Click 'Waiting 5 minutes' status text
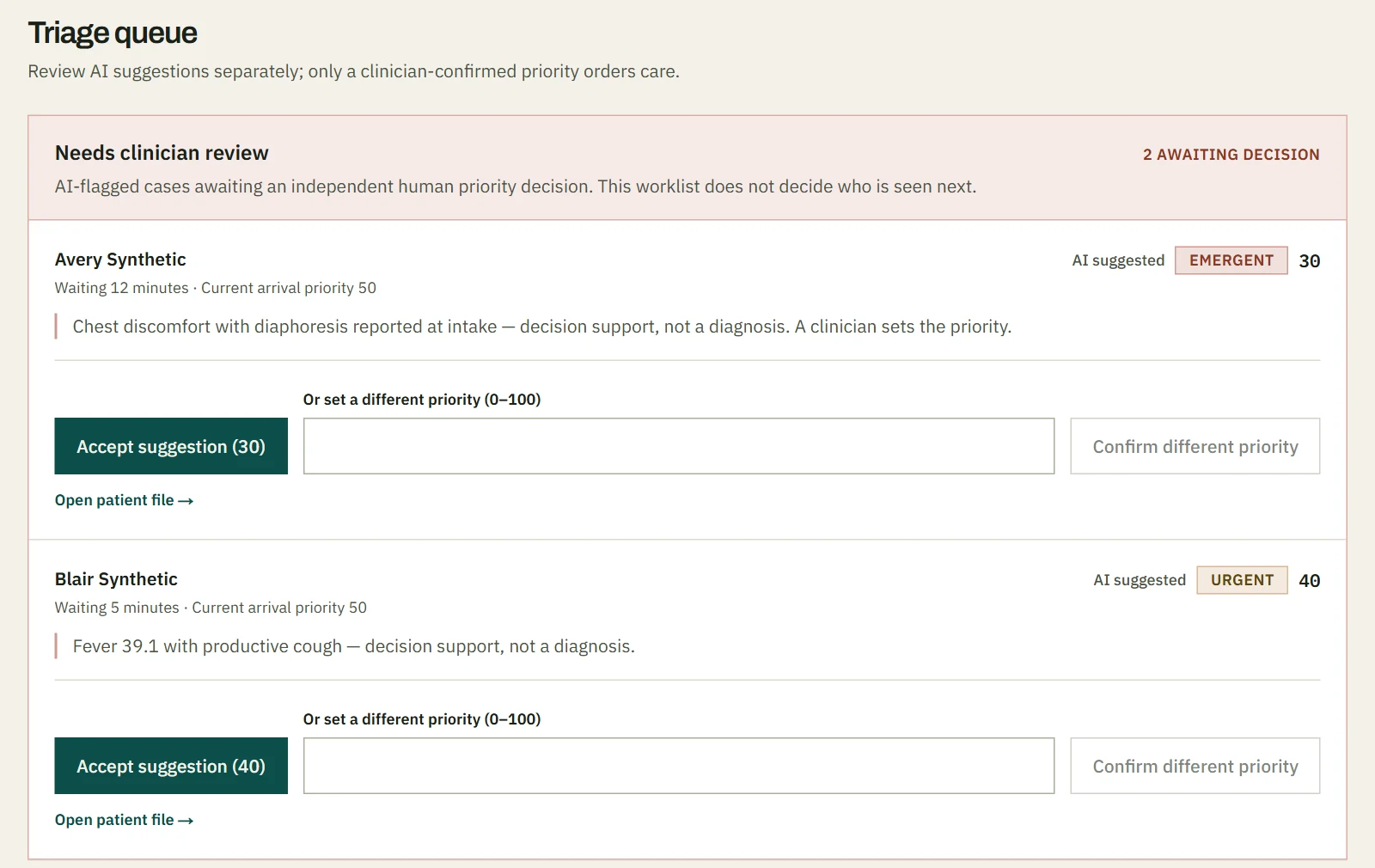 [117, 608]
